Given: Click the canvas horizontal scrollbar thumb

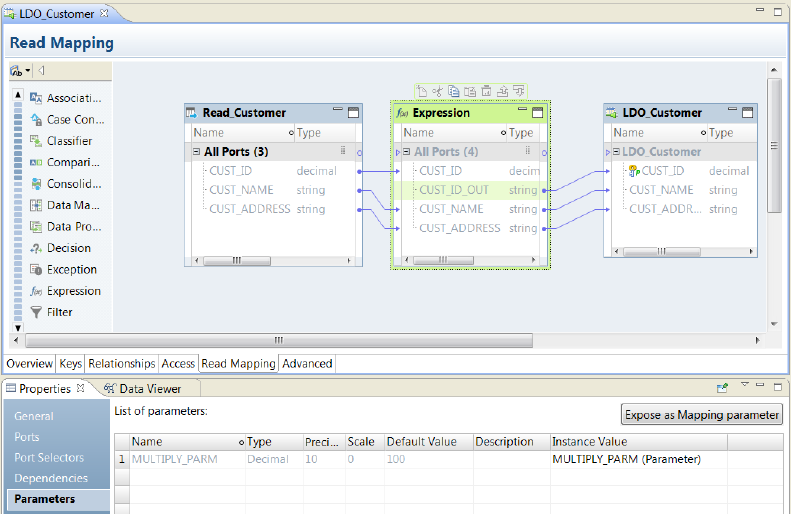Looking at the screenshot, I should click(x=279, y=340).
